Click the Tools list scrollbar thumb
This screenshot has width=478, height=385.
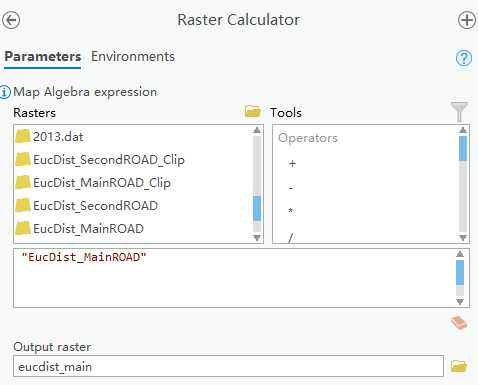point(463,149)
